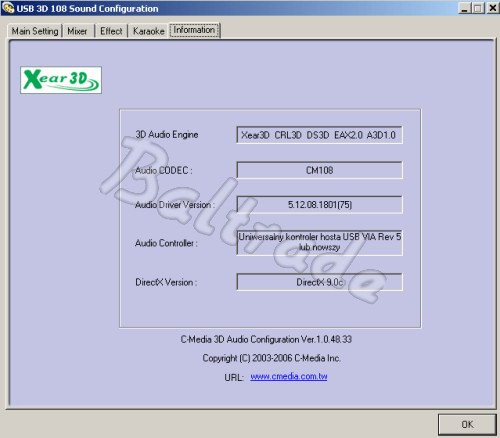Select the Effect tab
Image resolution: width=500 pixels, height=438 pixels.
click(x=111, y=31)
